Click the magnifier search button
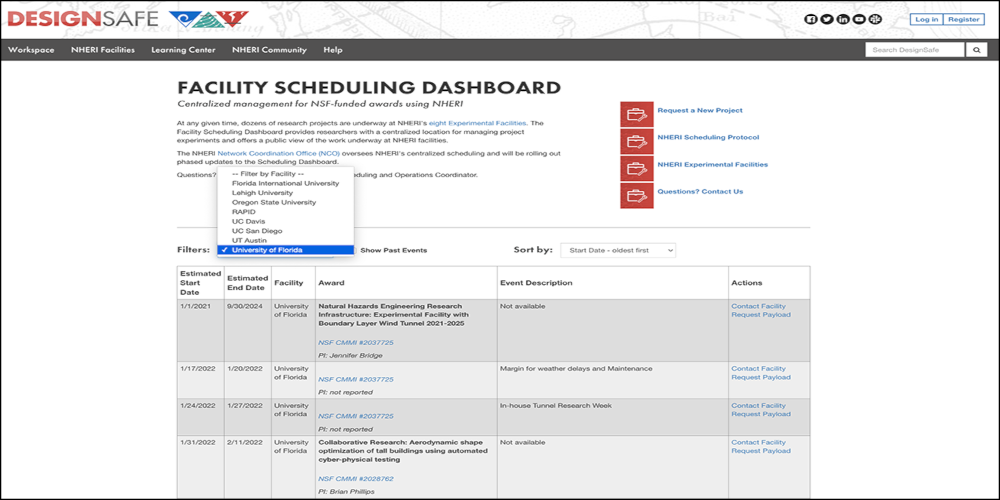This screenshot has height=500, width=1000. click(x=976, y=50)
